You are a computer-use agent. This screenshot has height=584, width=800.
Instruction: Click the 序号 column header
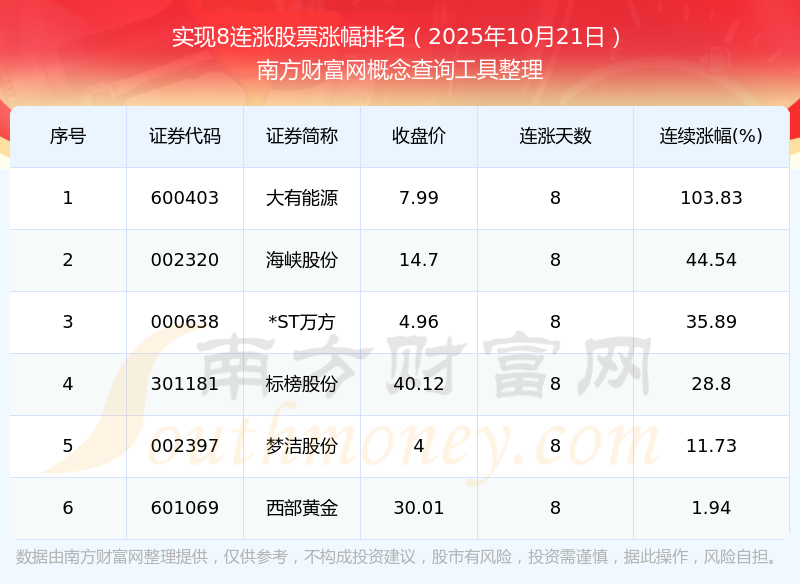pos(68,136)
